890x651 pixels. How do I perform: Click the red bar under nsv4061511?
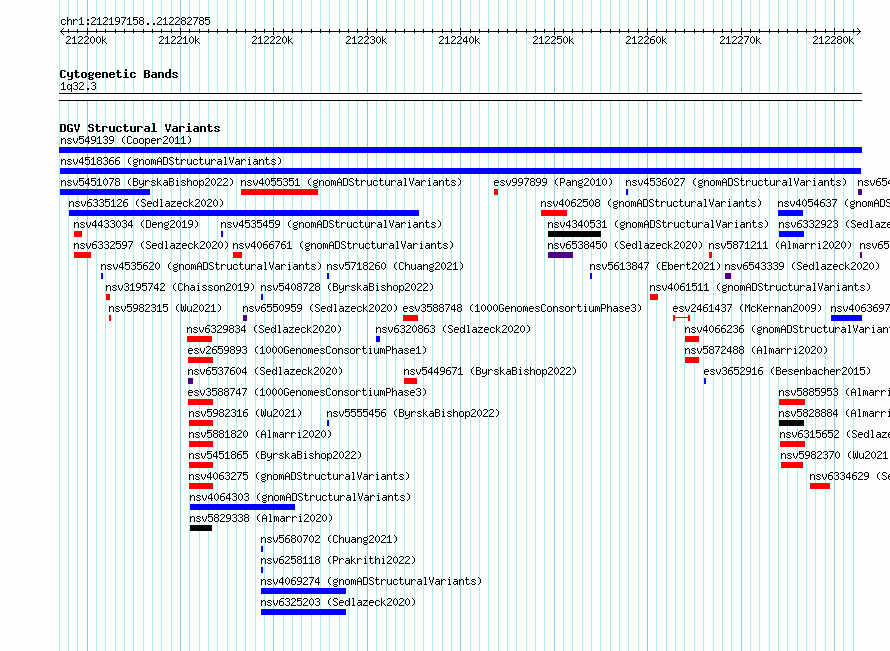coord(654,297)
